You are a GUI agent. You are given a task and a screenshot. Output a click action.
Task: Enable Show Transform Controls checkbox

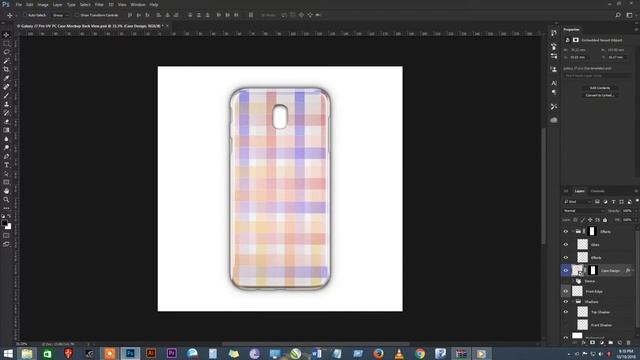click(77, 15)
